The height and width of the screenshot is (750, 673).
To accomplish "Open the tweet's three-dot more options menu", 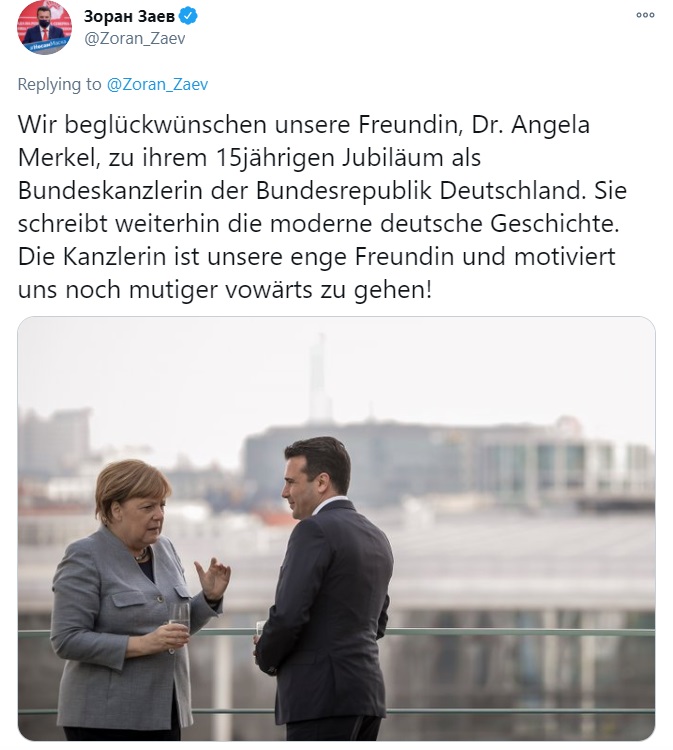I will 645,15.
